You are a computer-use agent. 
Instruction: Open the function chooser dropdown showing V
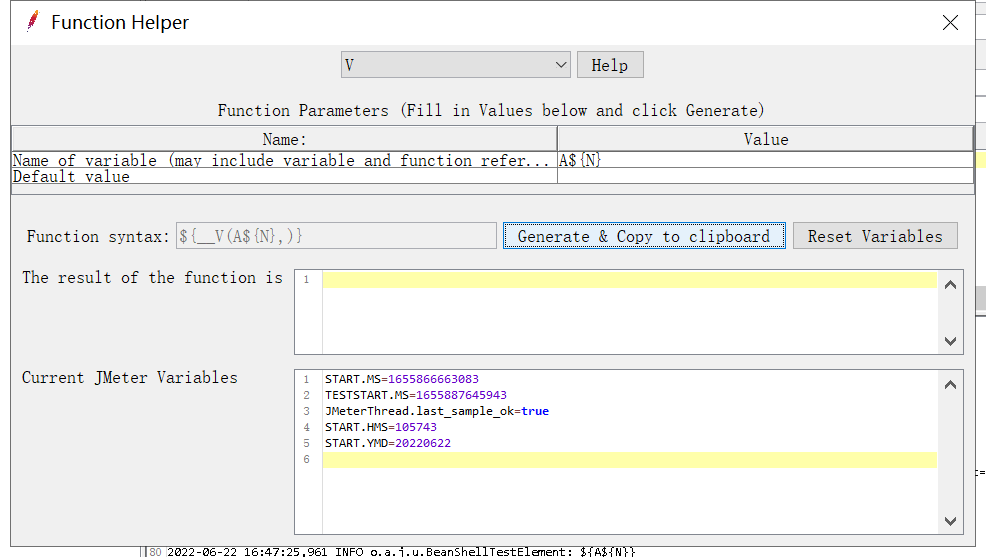(455, 65)
